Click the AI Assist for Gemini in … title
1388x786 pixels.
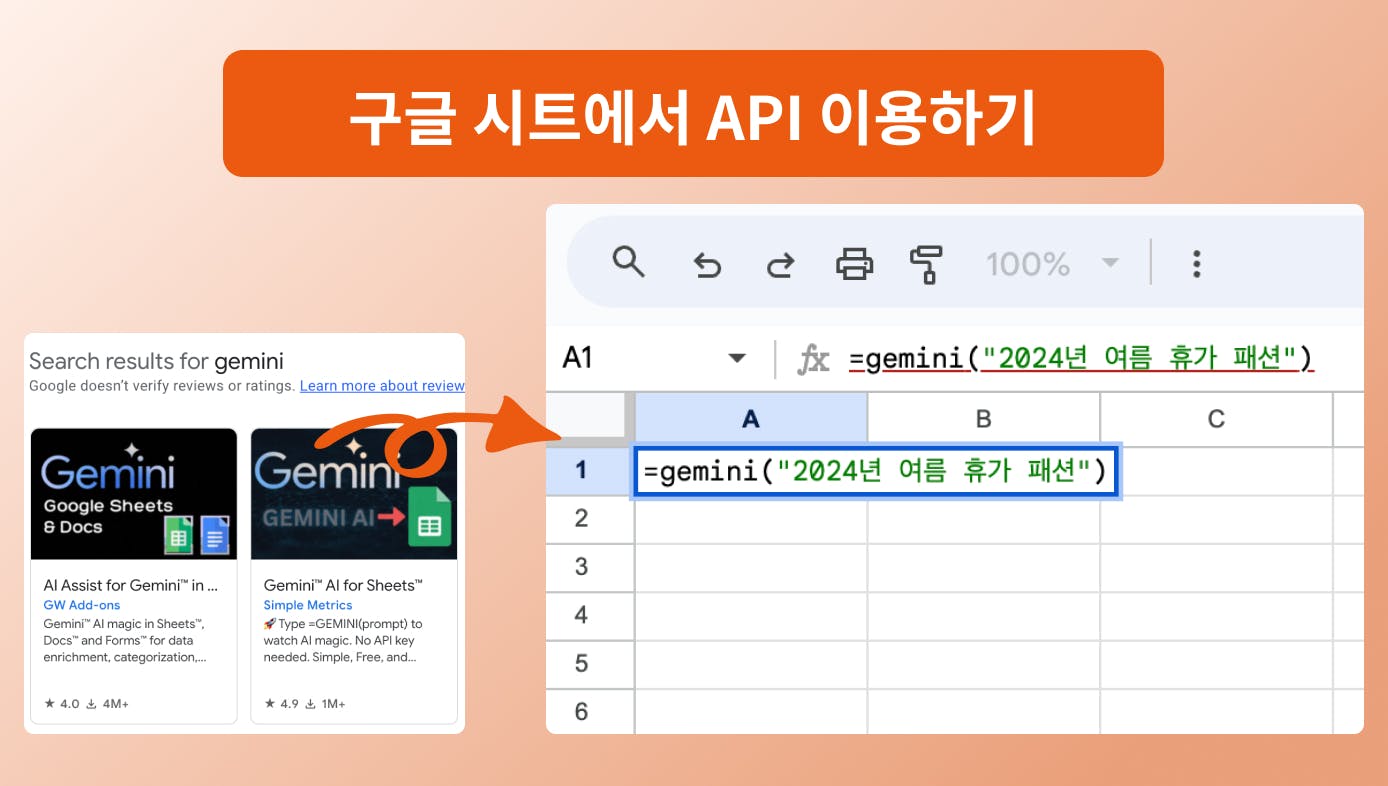pyautogui.click(x=131, y=585)
